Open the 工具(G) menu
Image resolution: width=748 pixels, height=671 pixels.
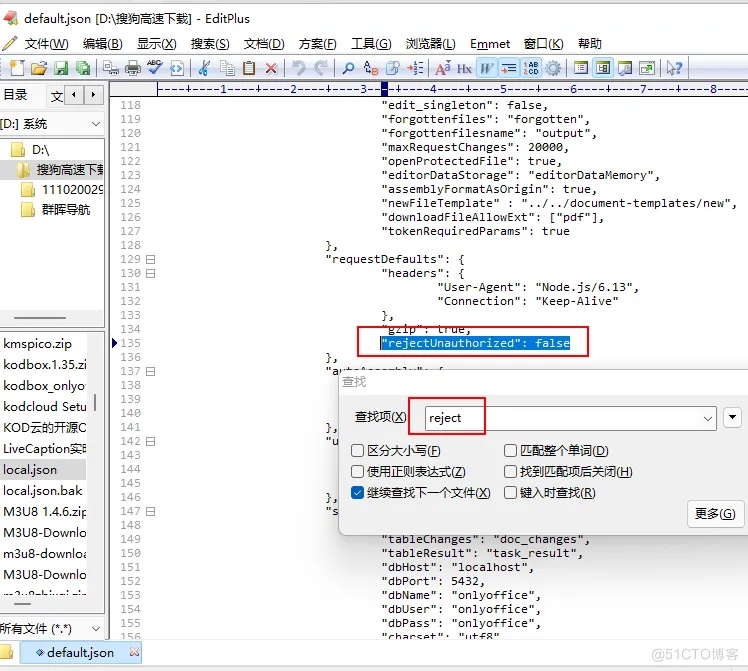coord(371,44)
